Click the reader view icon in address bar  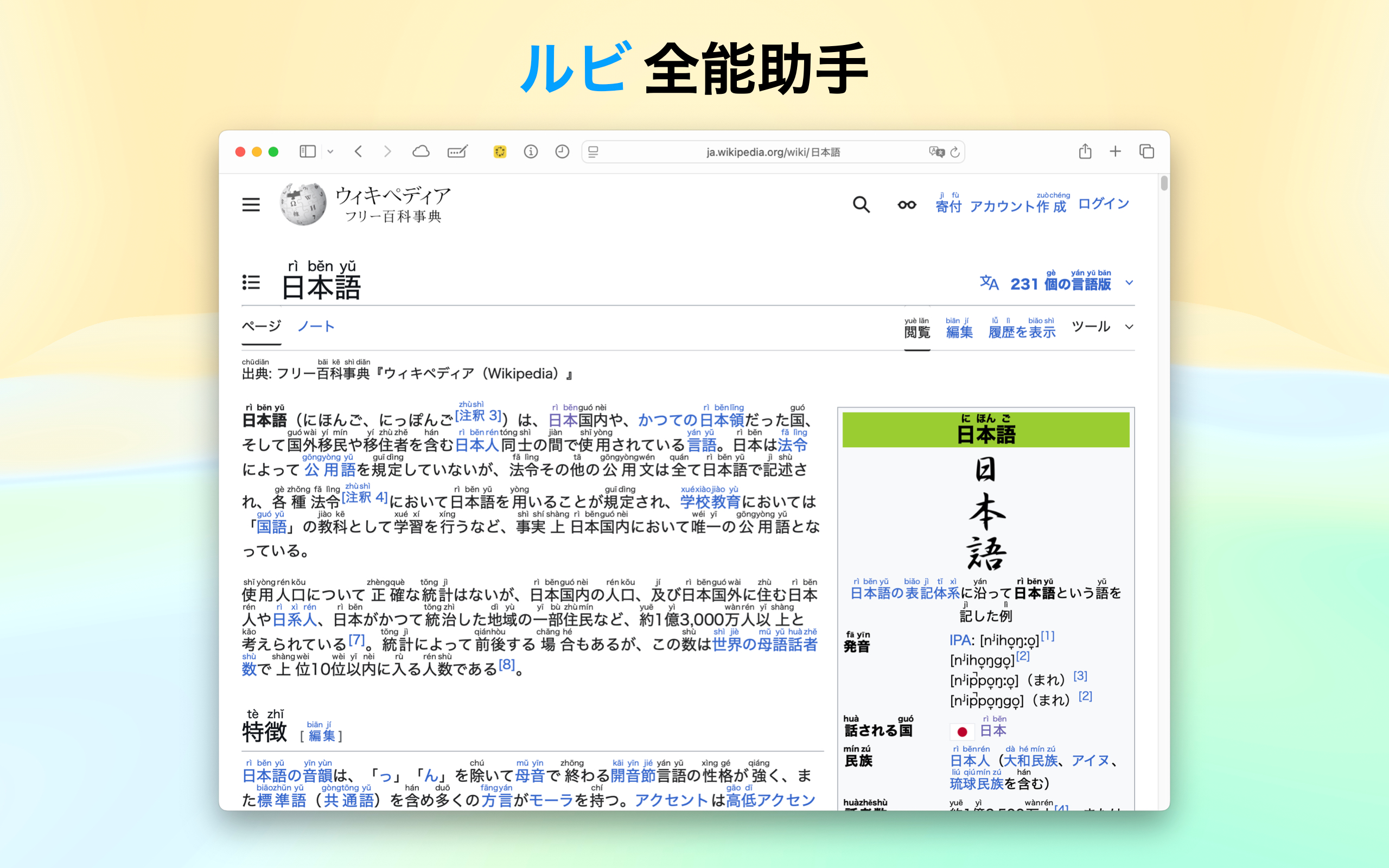tap(594, 152)
